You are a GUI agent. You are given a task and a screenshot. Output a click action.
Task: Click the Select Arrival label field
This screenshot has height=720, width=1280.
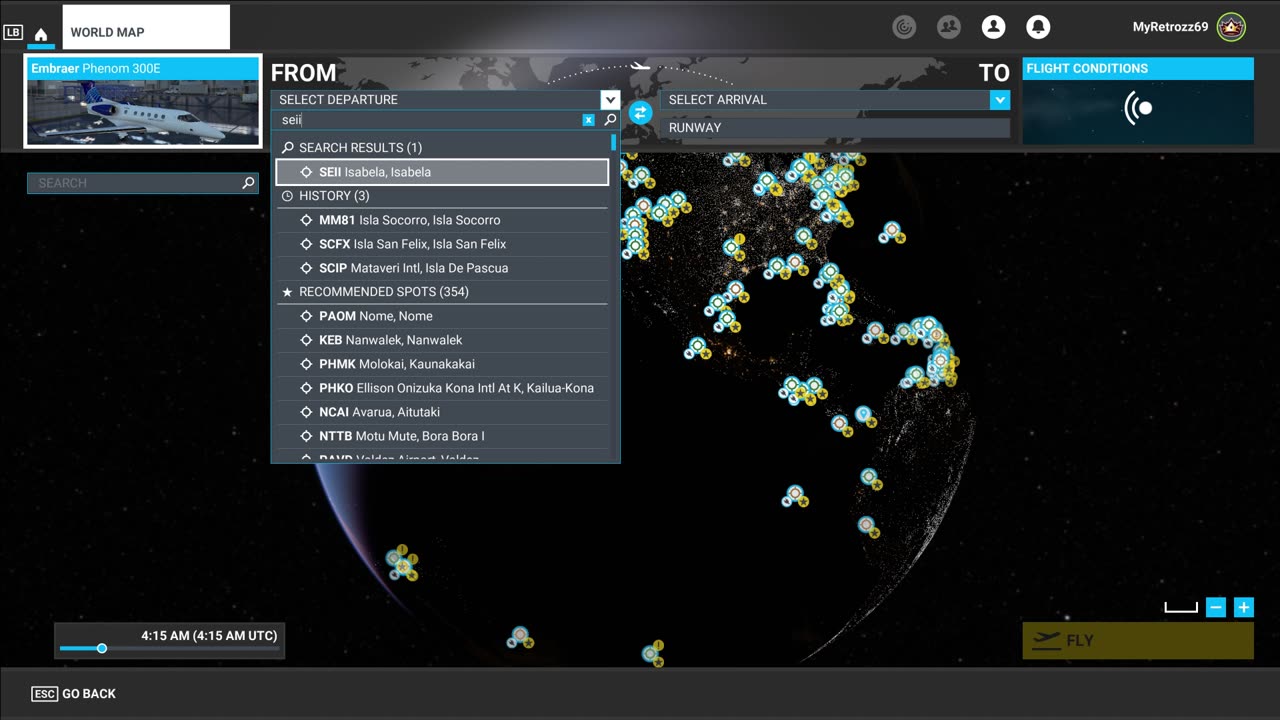[x=825, y=99]
